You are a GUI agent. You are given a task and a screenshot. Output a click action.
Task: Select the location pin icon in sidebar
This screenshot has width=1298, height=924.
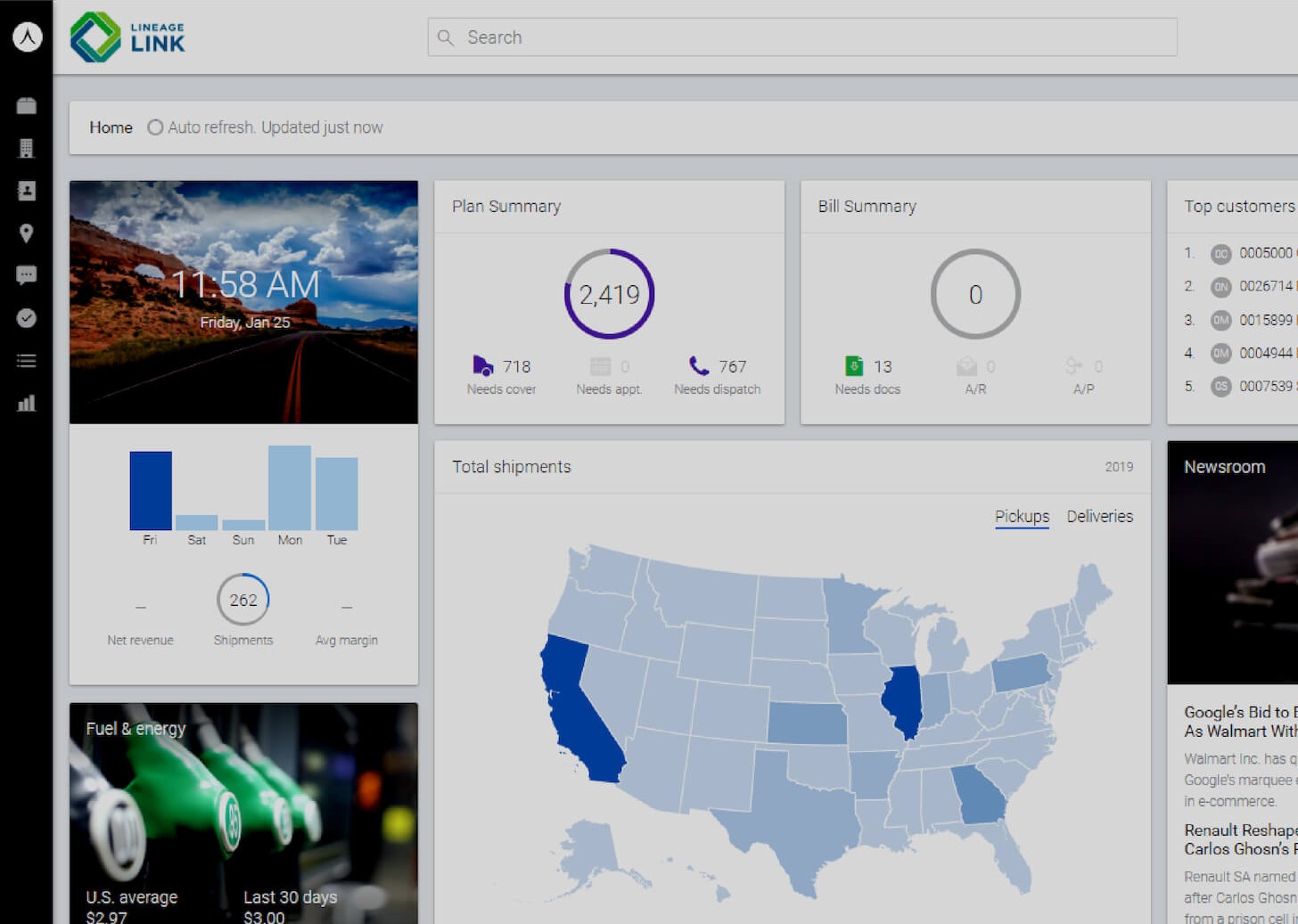26,233
